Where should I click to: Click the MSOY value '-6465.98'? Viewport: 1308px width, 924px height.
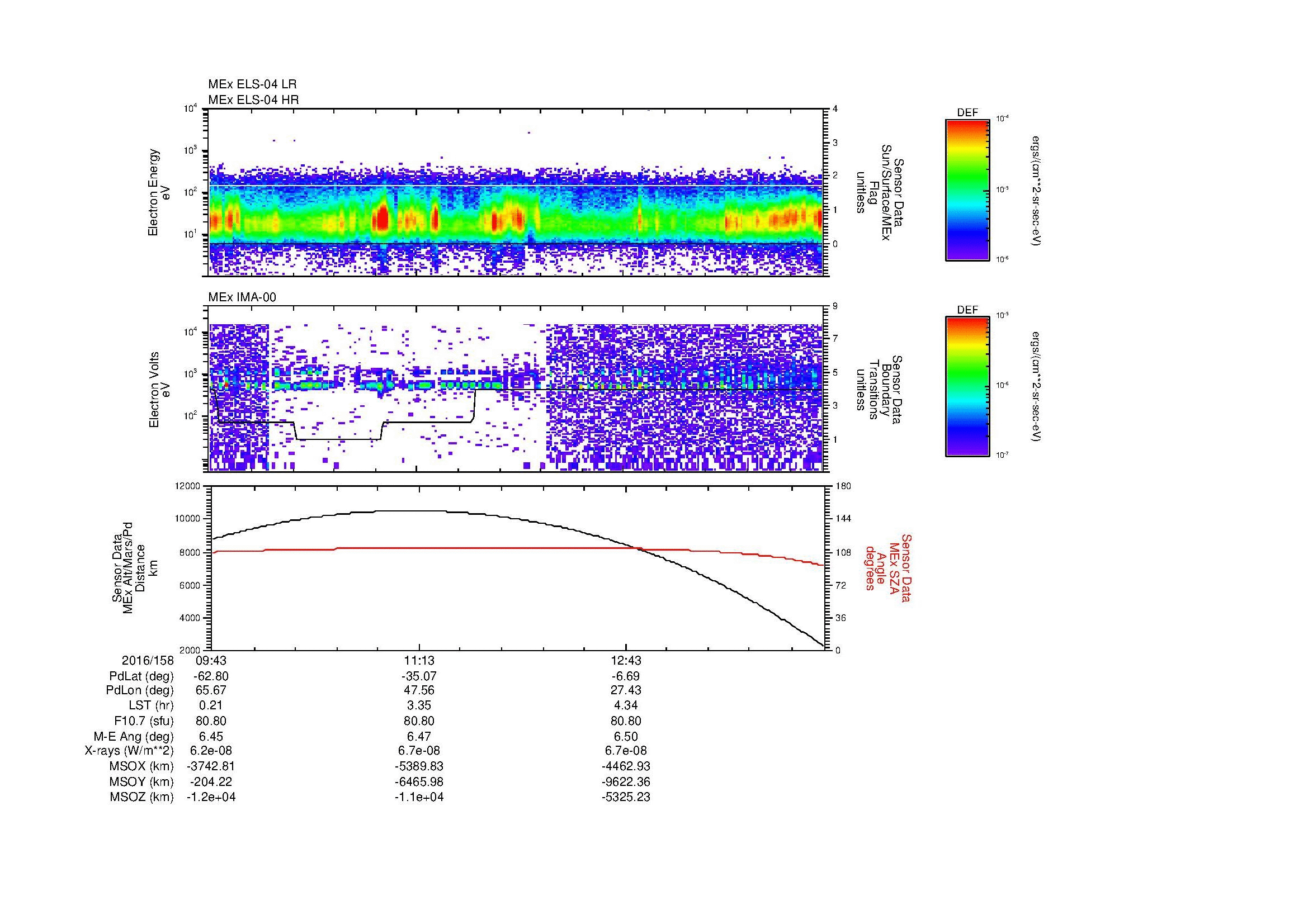pyautogui.click(x=419, y=781)
